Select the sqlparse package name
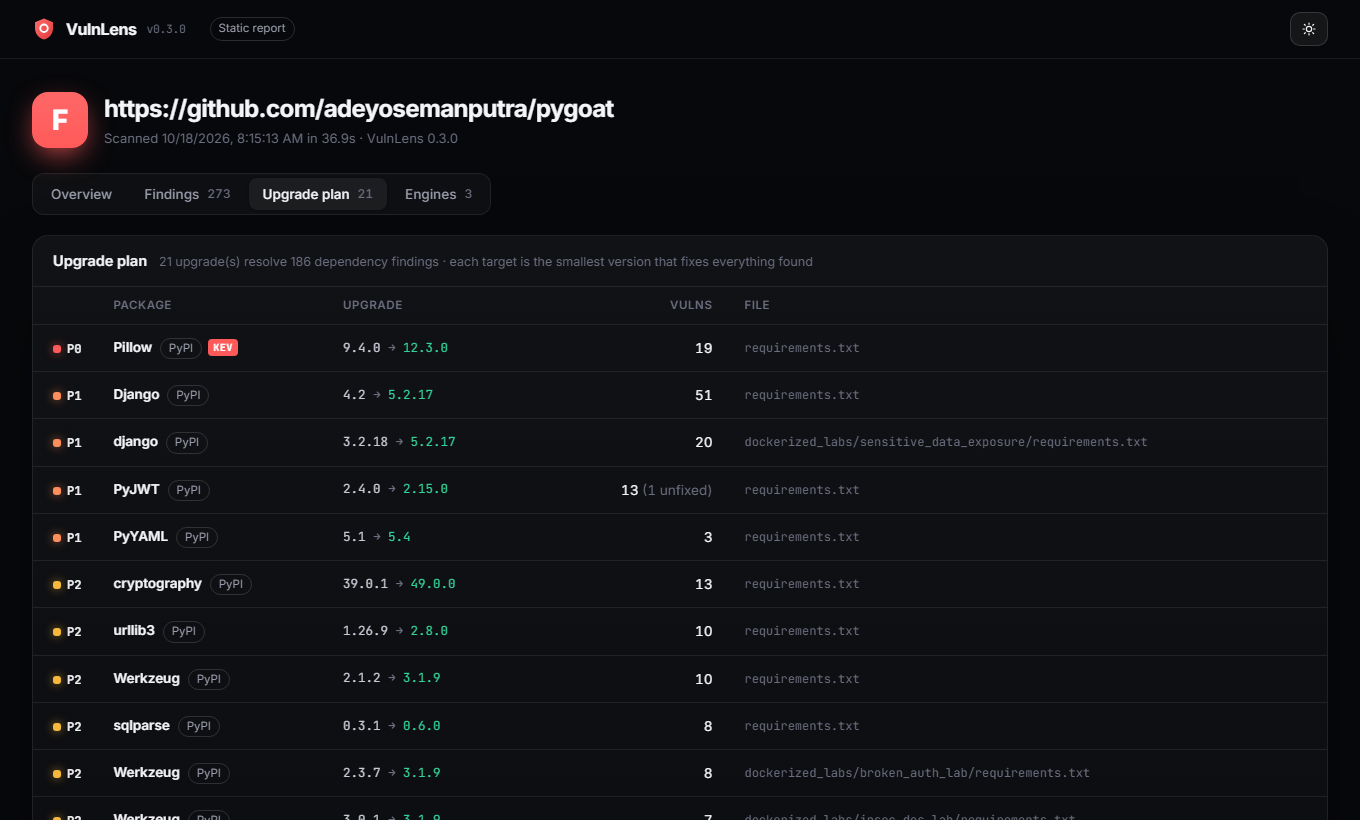This screenshot has height=820, width=1360. (142, 725)
